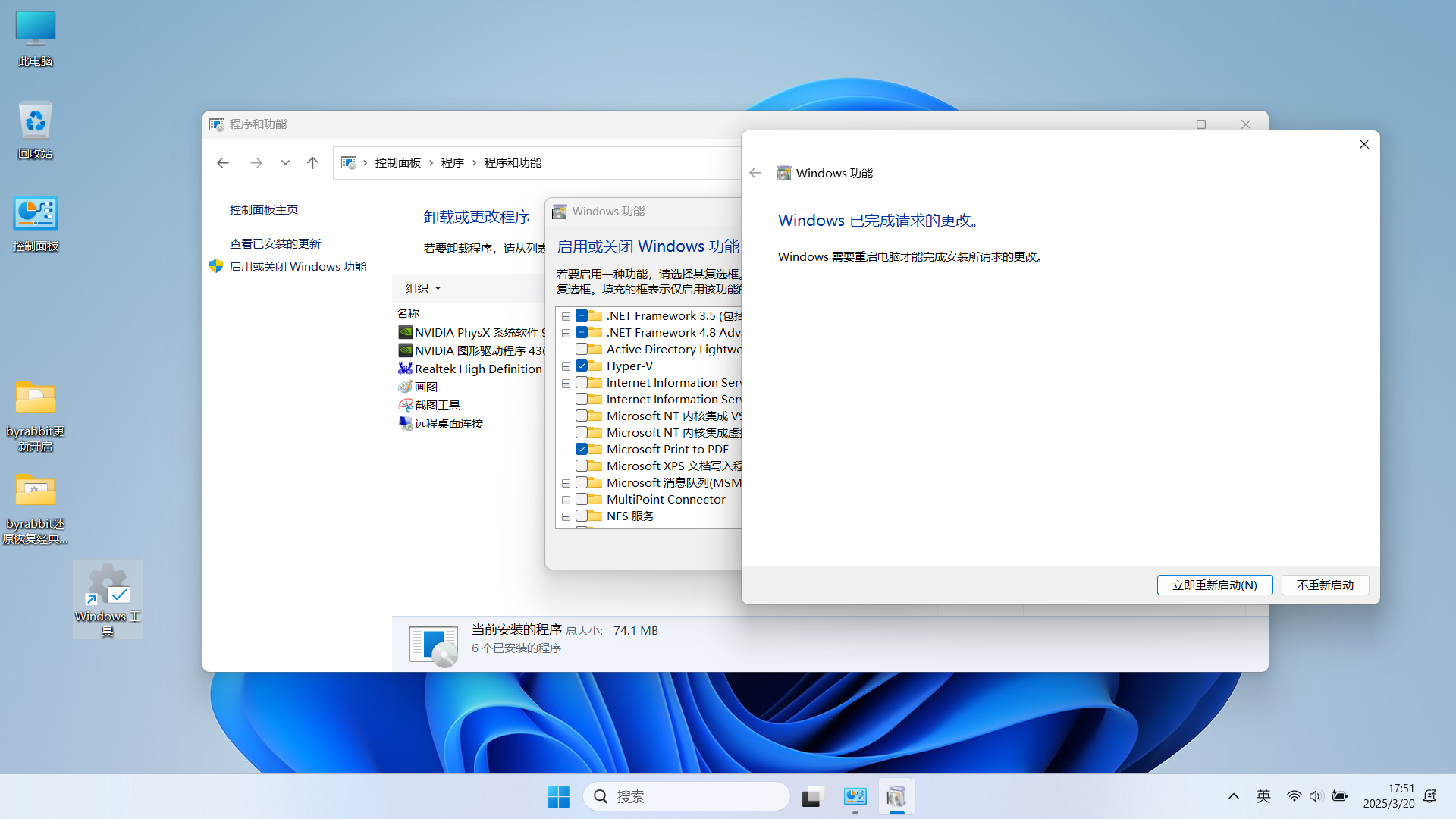Expand the .NET Framework 4.8 tree node
This screenshot has width=1456, height=819.
pyautogui.click(x=566, y=334)
